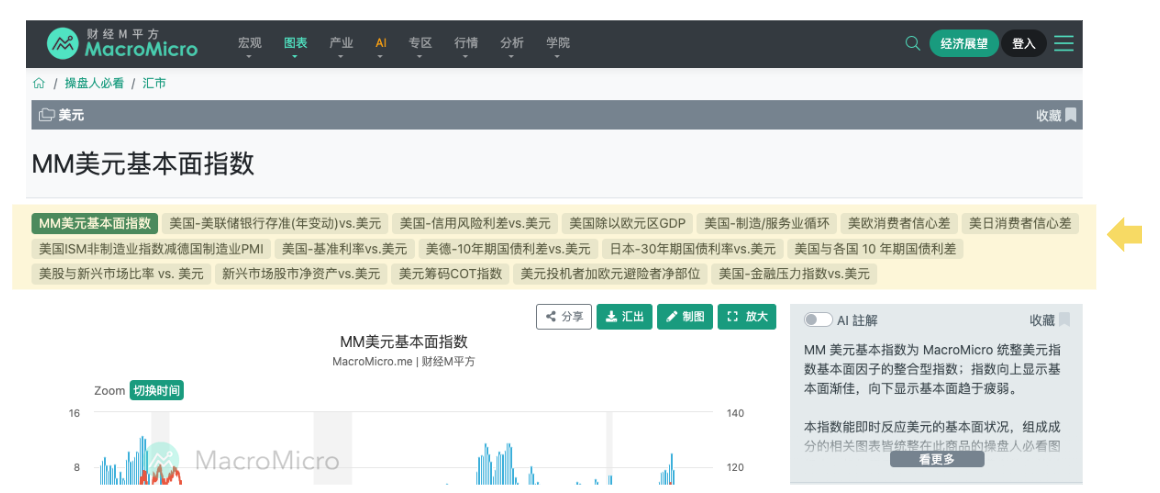Select the 美元投机者加欧元避险者净部位 tab
The height and width of the screenshot is (493, 1160).
pos(610,274)
